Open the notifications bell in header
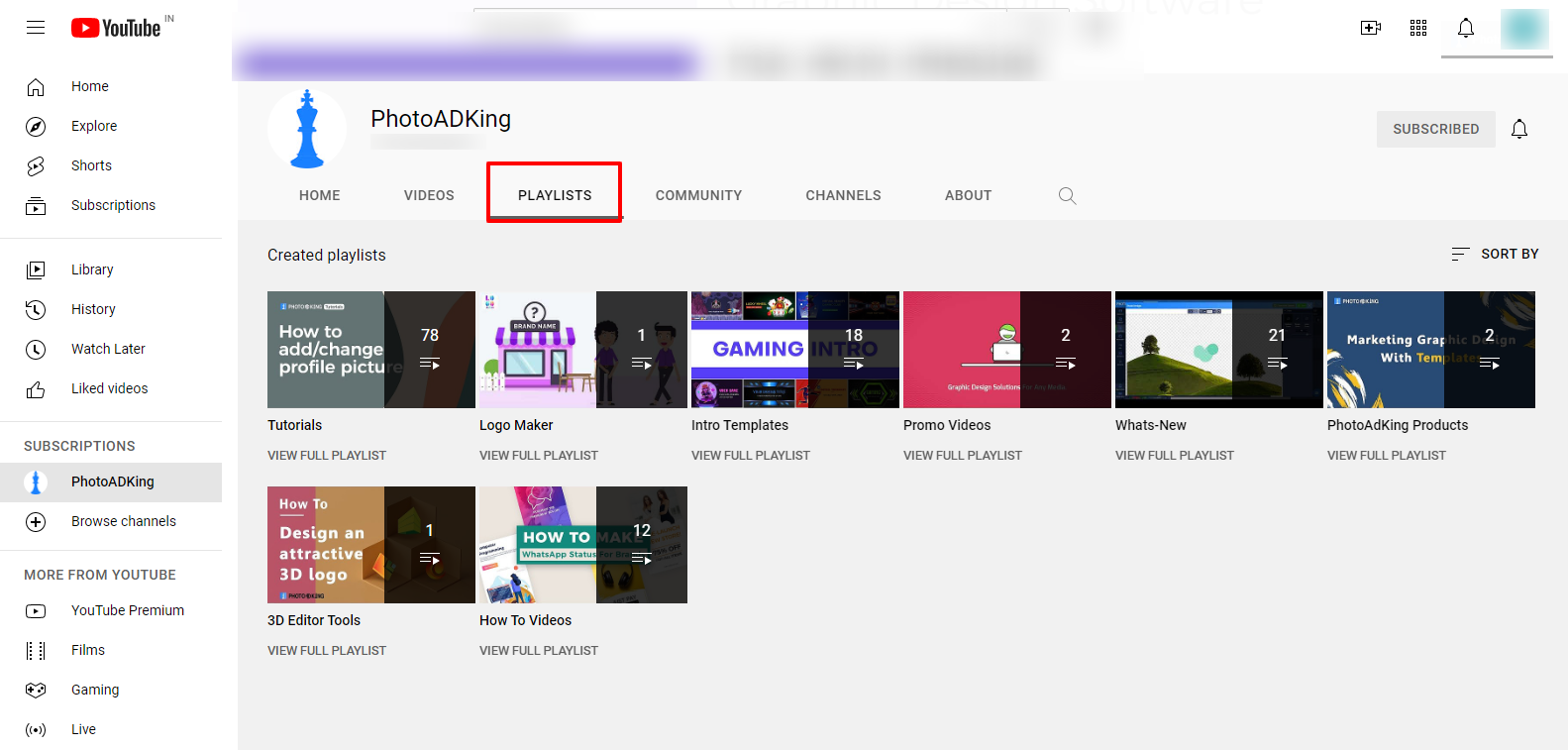Screen dimensions: 1568x750 pyautogui.click(x=1466, y=28)
